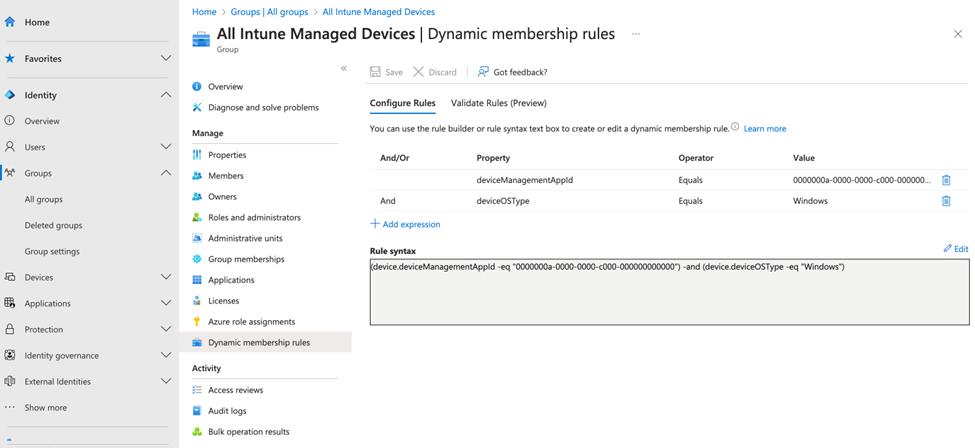This screenshot has height=448, width=975.
Task: Open Deleted groups in sidebar
Action: (x=53, y=225)
